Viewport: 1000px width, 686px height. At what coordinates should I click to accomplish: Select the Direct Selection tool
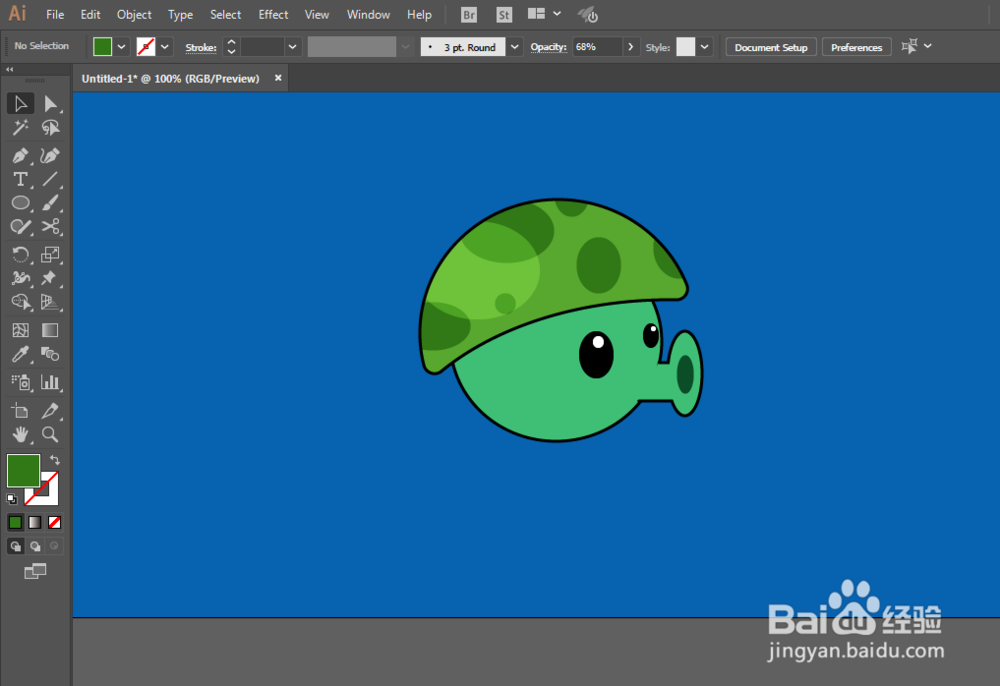coord(50,103)
